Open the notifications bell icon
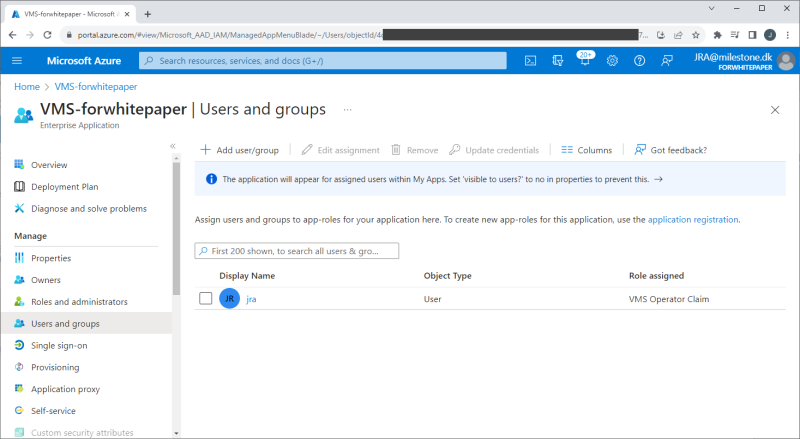Screen dimensions: 800x439 click(x=584, y=61)
